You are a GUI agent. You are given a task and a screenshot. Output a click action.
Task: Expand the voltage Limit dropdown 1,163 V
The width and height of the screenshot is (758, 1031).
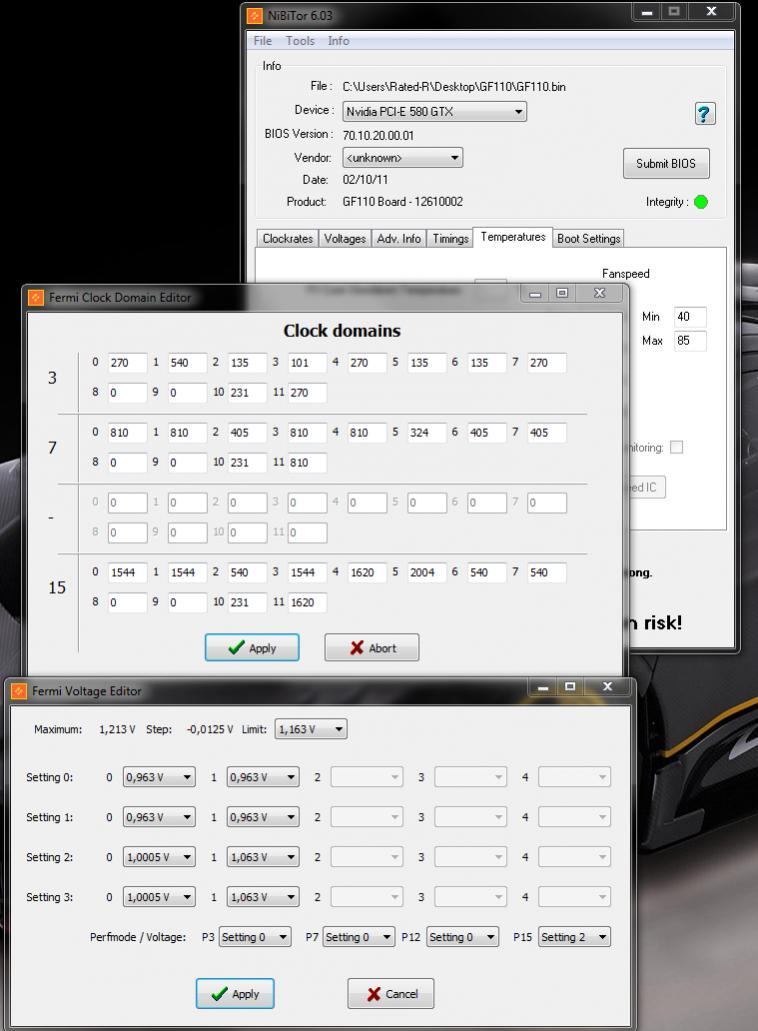pos(311,729)
